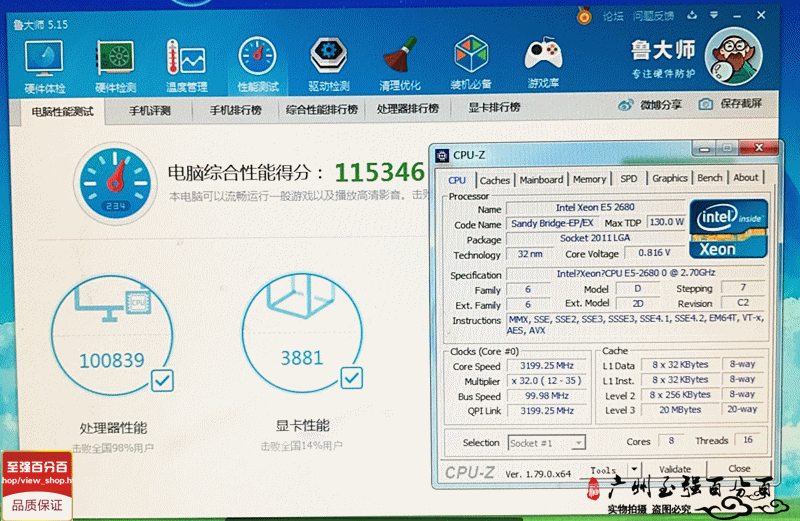Click the Level 3 cache 20 MBytes value
The image size is (800, 521).
[x=680, y=410]
